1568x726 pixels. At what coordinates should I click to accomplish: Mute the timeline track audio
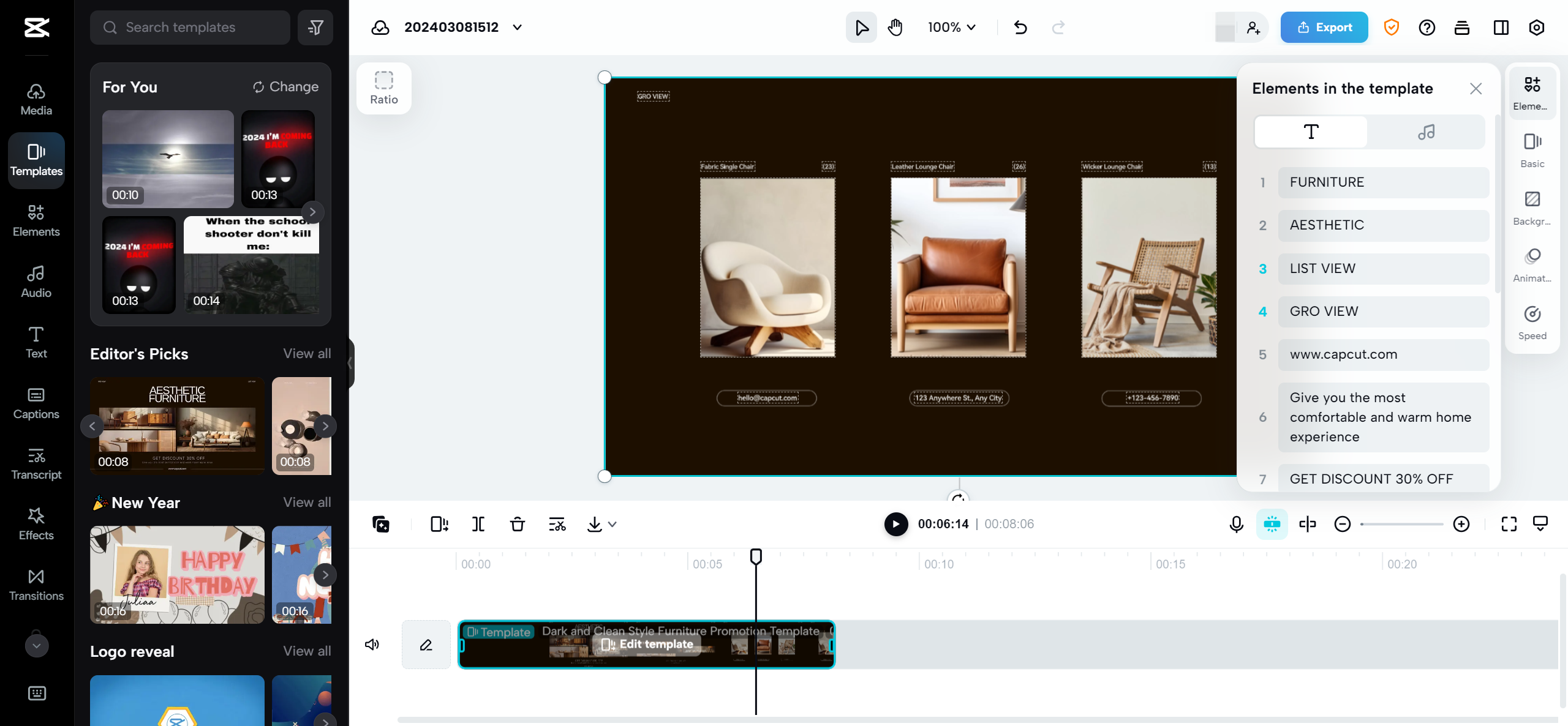coord(372,644)
